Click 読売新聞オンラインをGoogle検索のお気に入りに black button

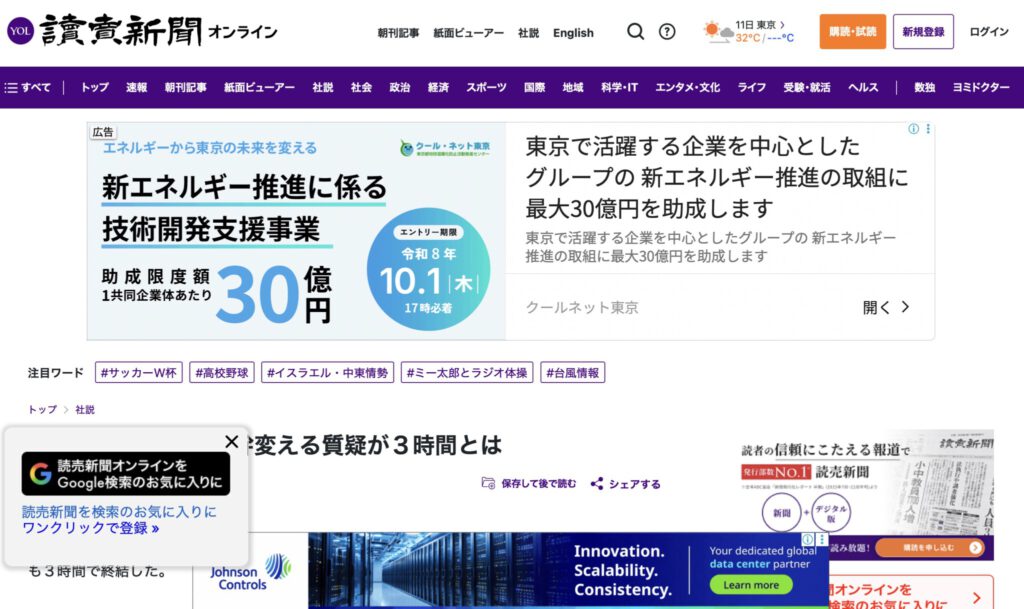(x=125, y=474)
